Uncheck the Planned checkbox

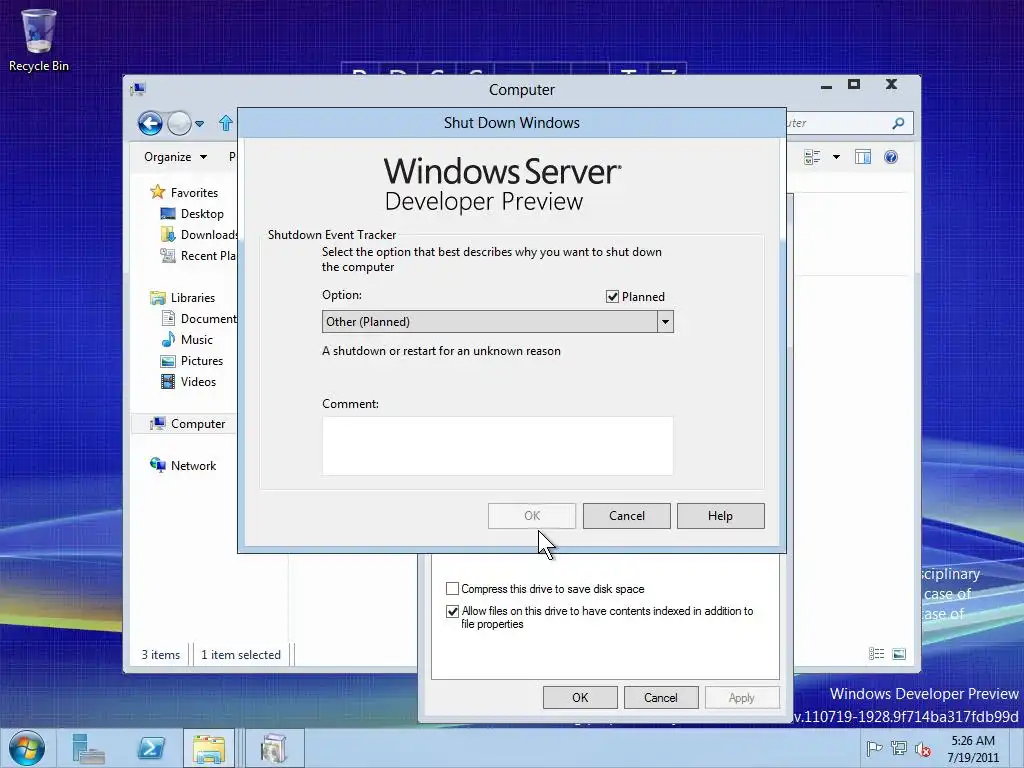click(612, 296)
